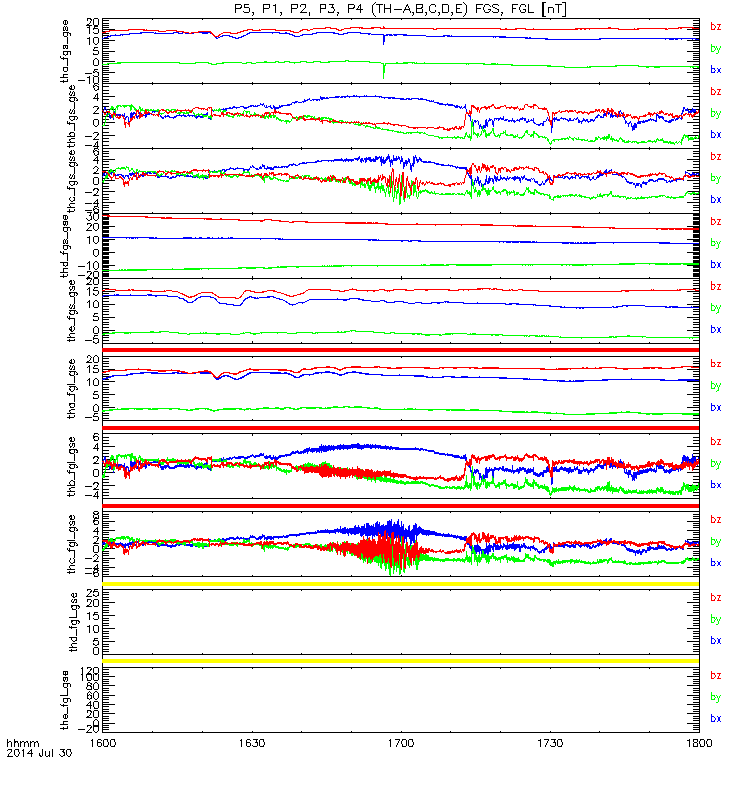
Task: Click the bx legend of thc_fgs_gse panel
Action: tap(716, 199)
